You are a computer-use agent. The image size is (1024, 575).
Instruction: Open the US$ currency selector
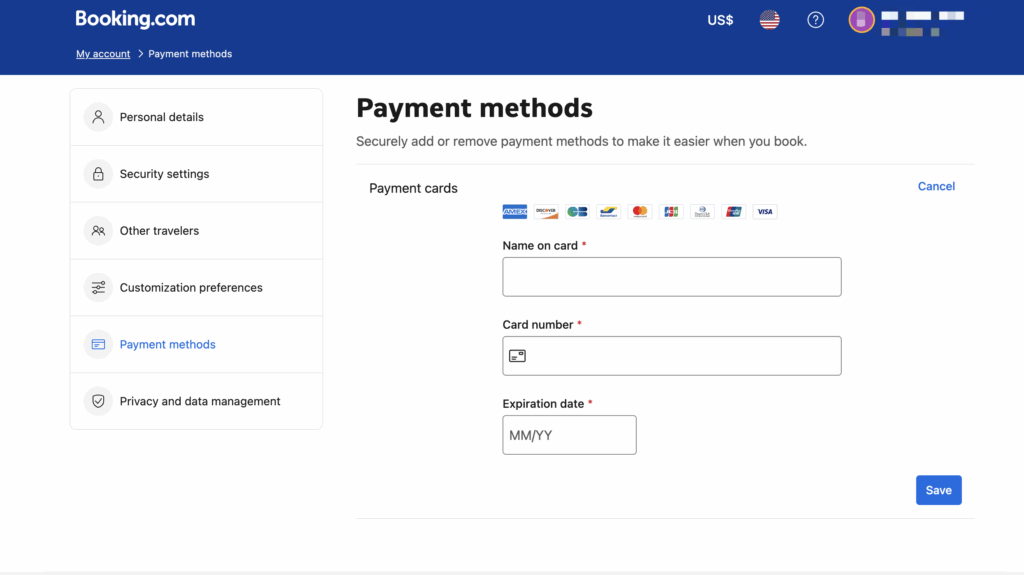click(x=720, y=20)
